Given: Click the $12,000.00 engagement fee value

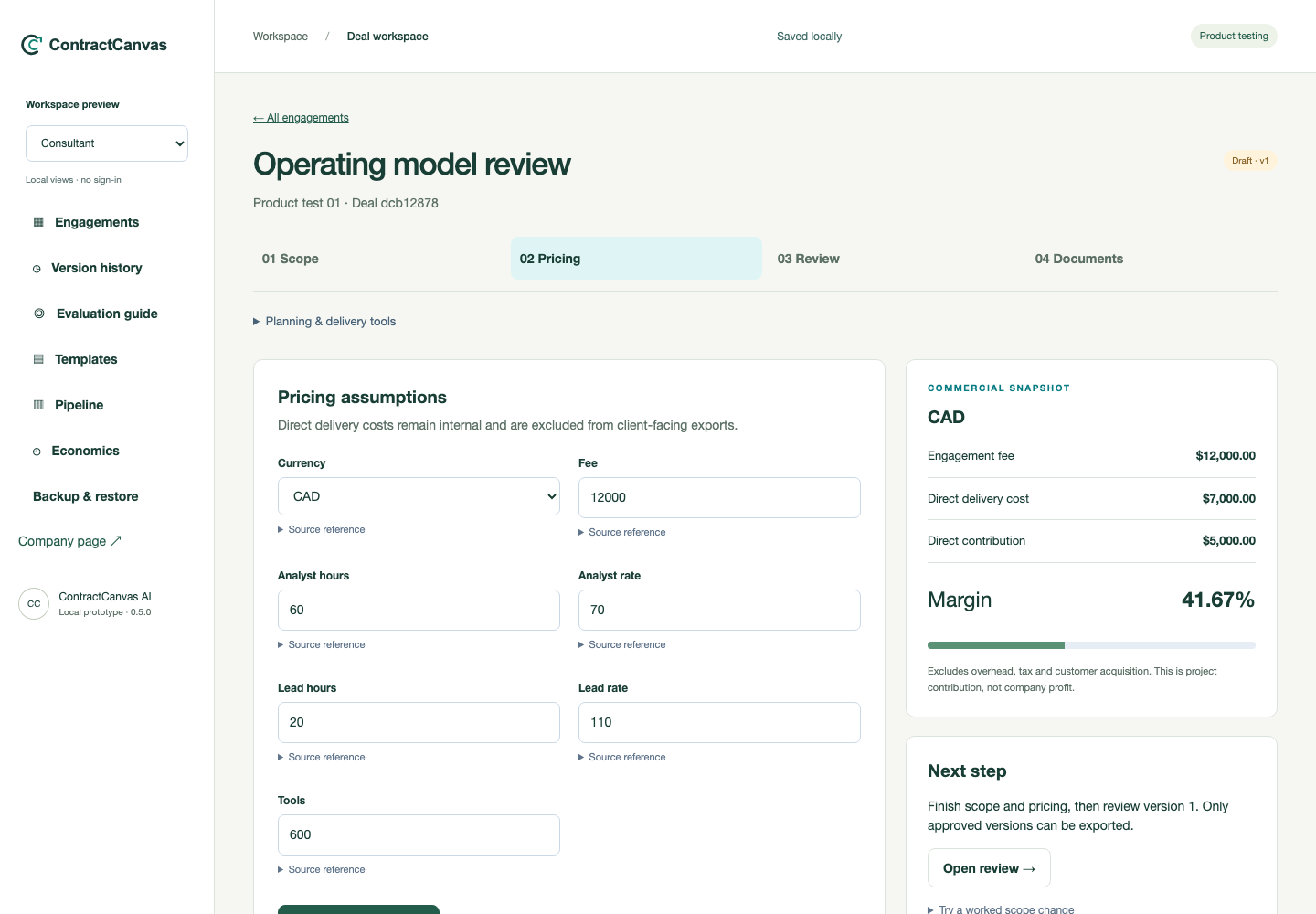Looking at the screenshot, I should click(x=1226, y=456).
